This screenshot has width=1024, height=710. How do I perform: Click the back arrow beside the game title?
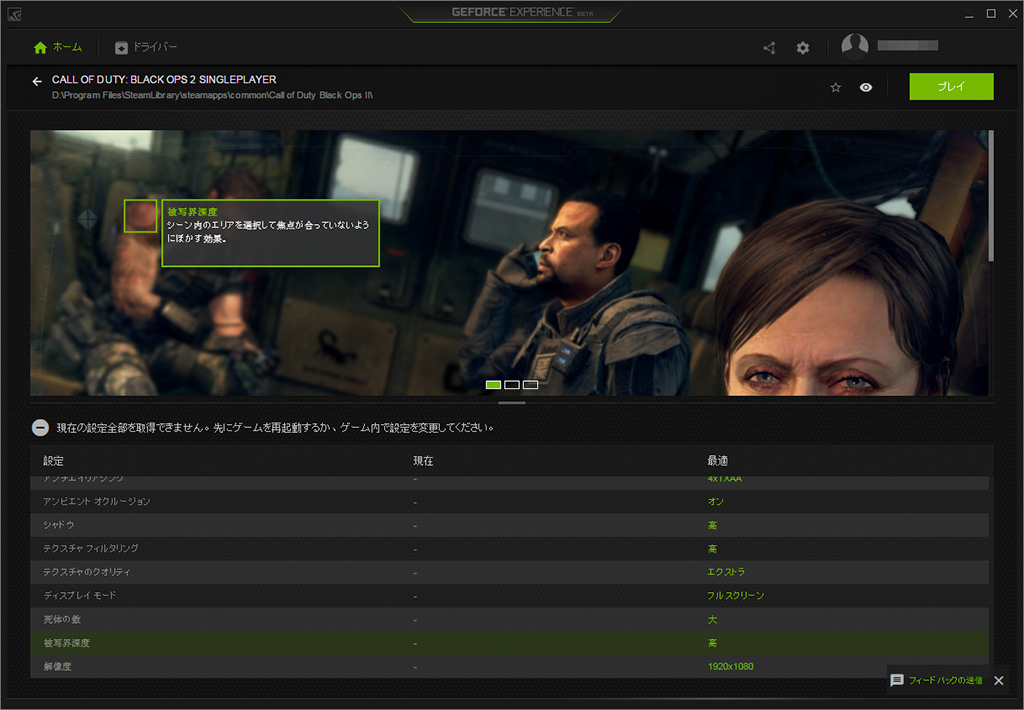point(37,82)
